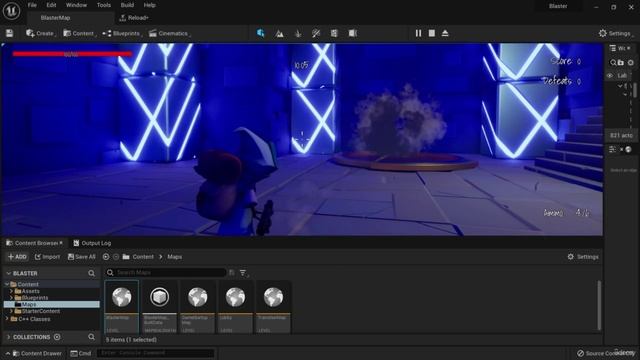
Task: Click the breadcrumb chevron after Content
Action: click(x=161, y=257)
